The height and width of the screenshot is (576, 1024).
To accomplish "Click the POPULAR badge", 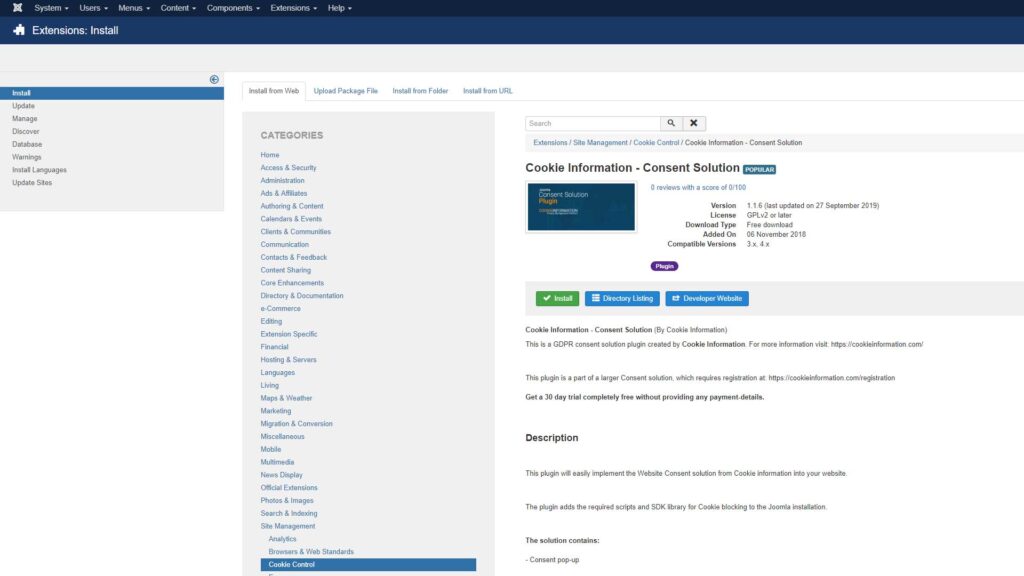I will 759,169.
